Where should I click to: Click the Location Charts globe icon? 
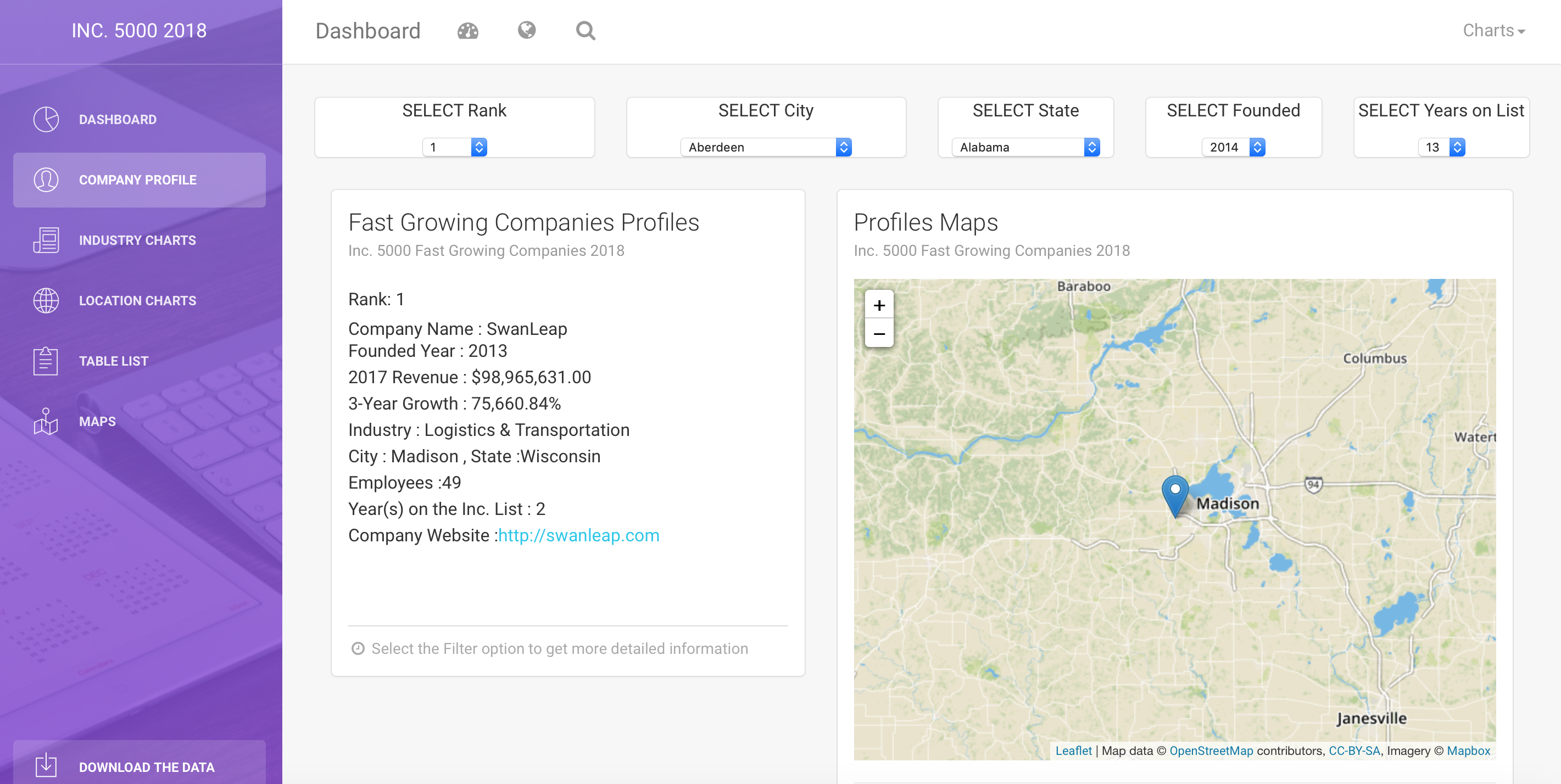click(46, 300)
